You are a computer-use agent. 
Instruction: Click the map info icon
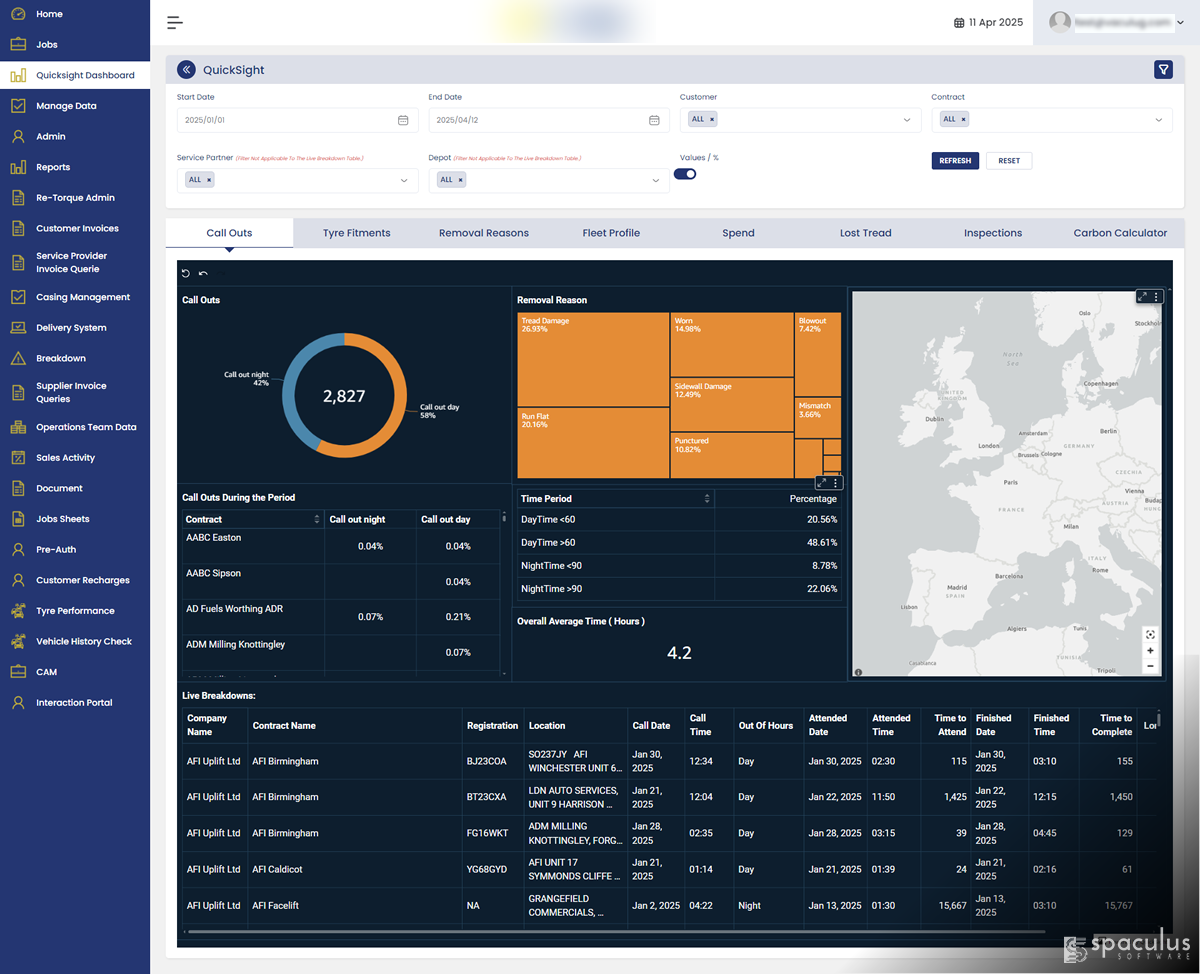coord(858,673)
